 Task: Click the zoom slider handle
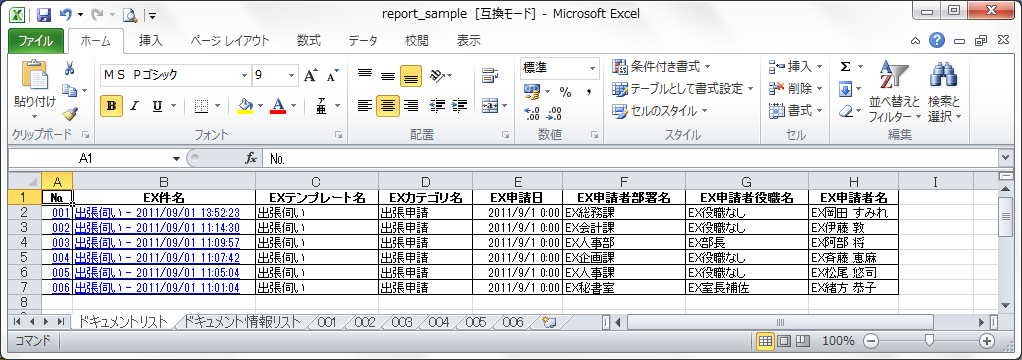[x=929, y=340]
